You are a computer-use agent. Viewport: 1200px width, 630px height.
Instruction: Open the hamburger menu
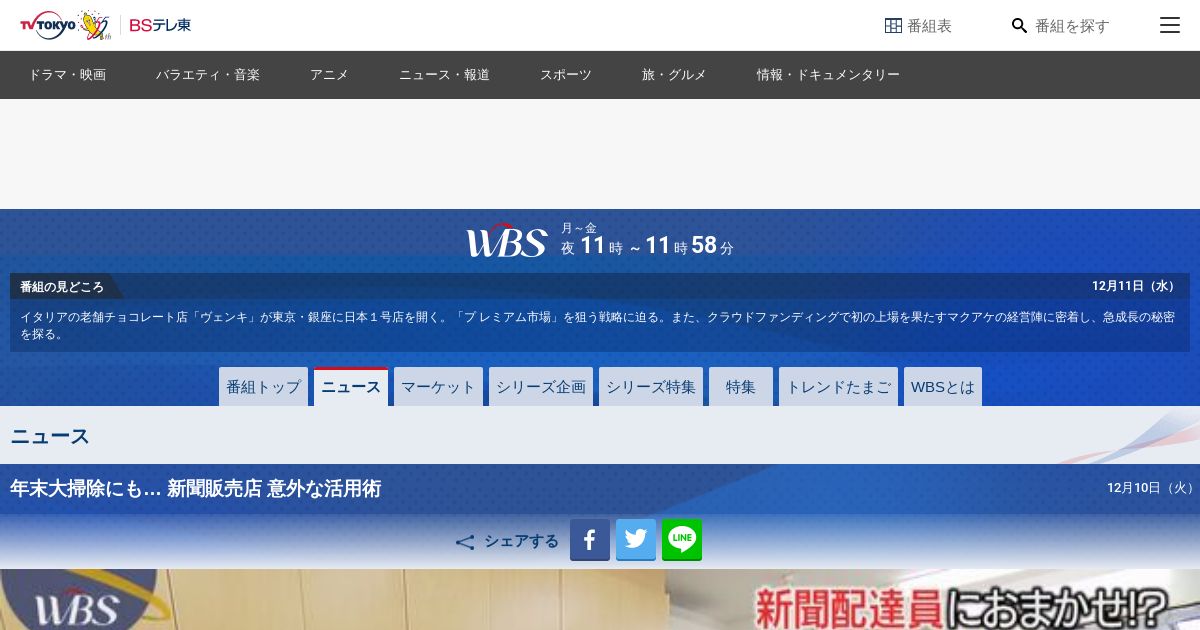pos(1170,25)
